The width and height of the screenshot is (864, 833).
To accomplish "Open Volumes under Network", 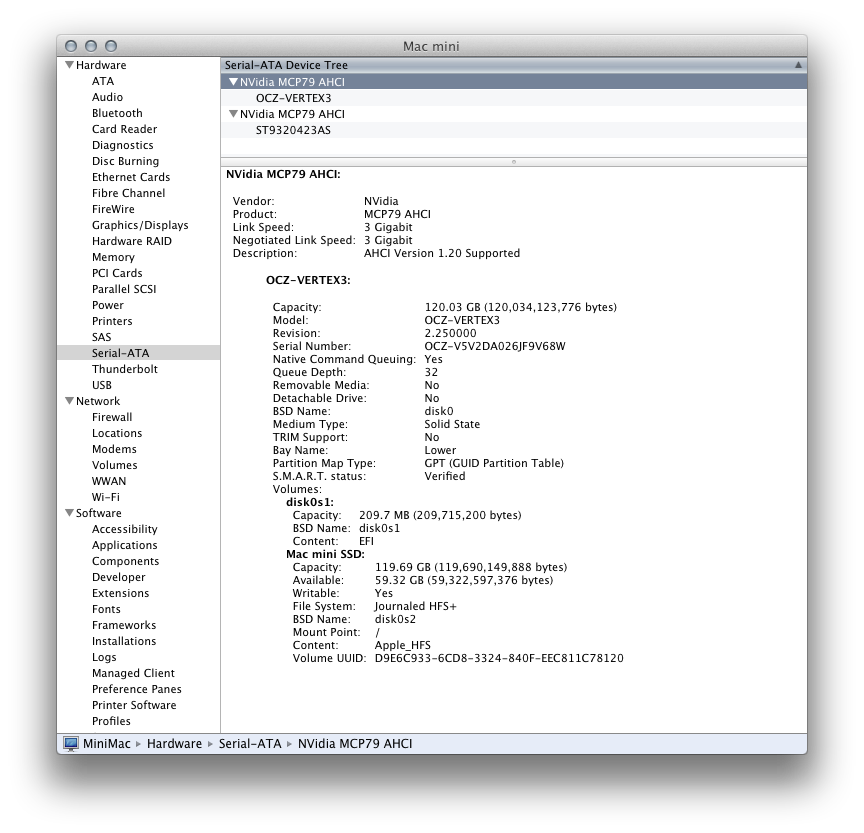I will [115, 465].
